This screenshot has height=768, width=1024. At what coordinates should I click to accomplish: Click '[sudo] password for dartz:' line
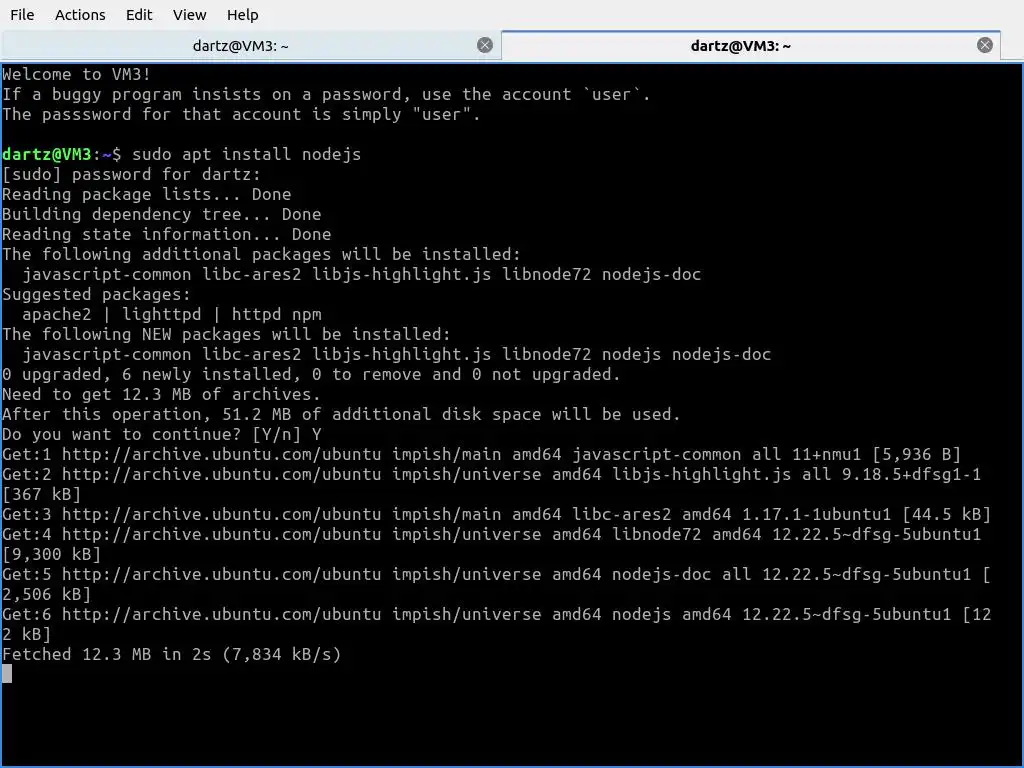coord(131,174)
